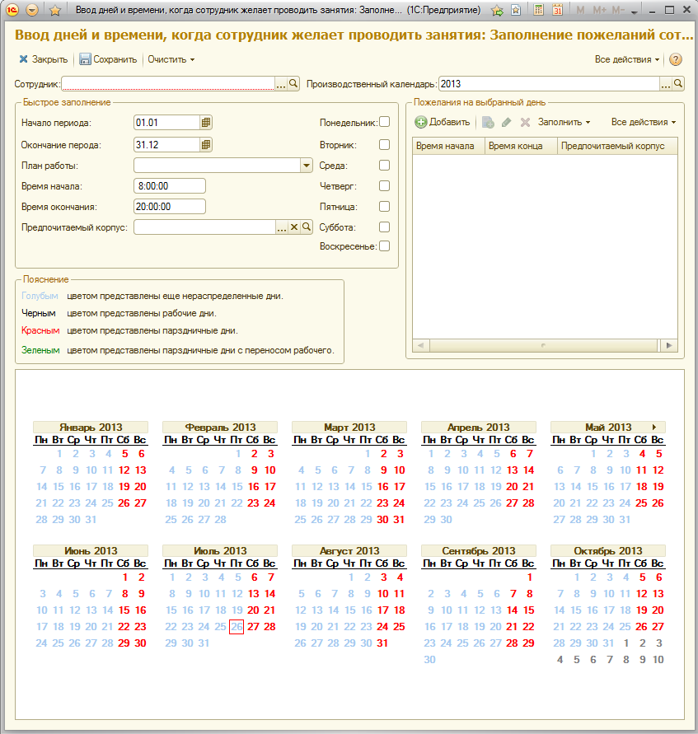This screenshot has width=698, height=734.
Task: Click the M memory button in title bar
Action: pyautogui.click(x=580, y=10)
